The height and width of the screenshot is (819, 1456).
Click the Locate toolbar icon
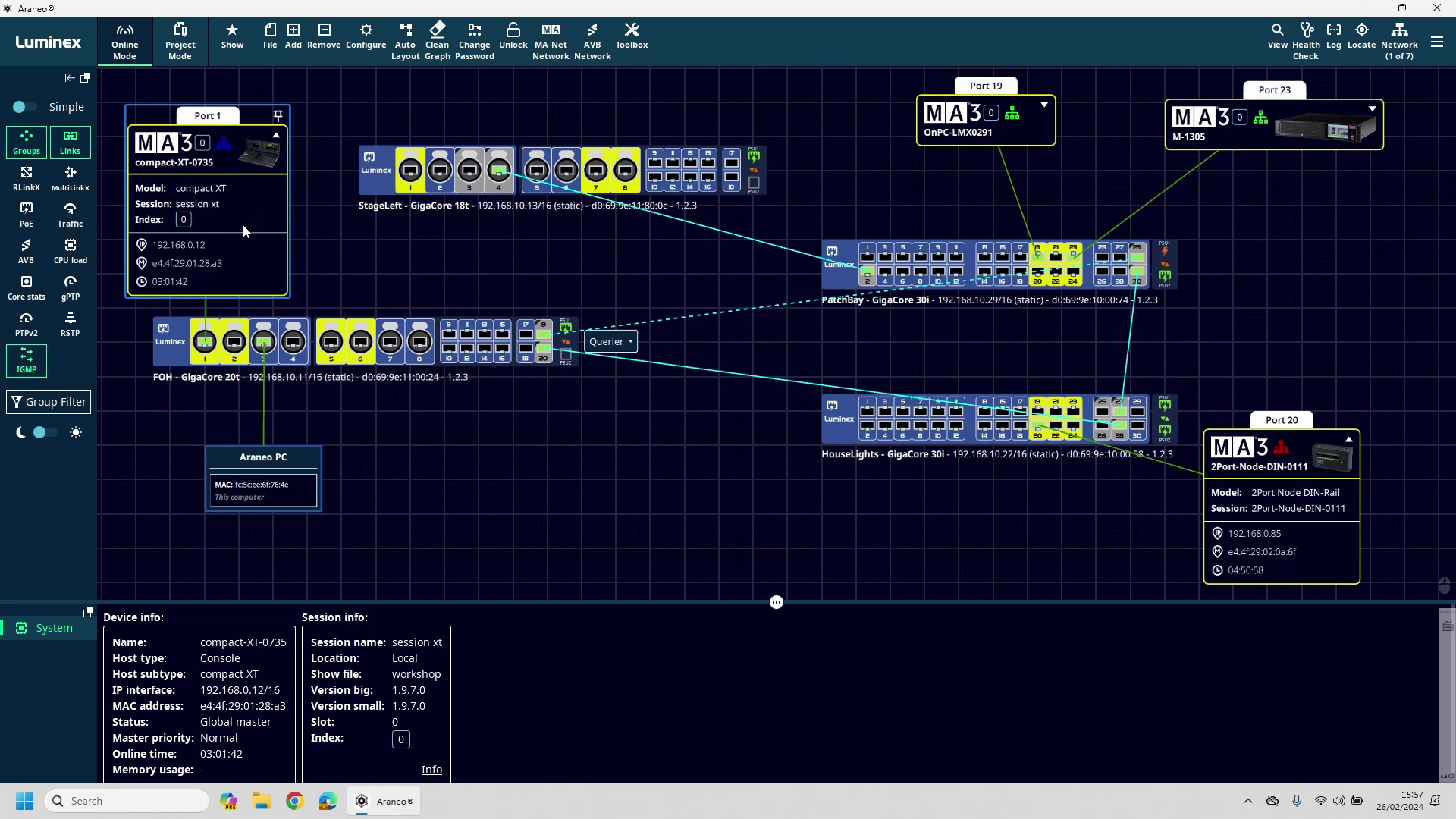tap(1361, 36)
